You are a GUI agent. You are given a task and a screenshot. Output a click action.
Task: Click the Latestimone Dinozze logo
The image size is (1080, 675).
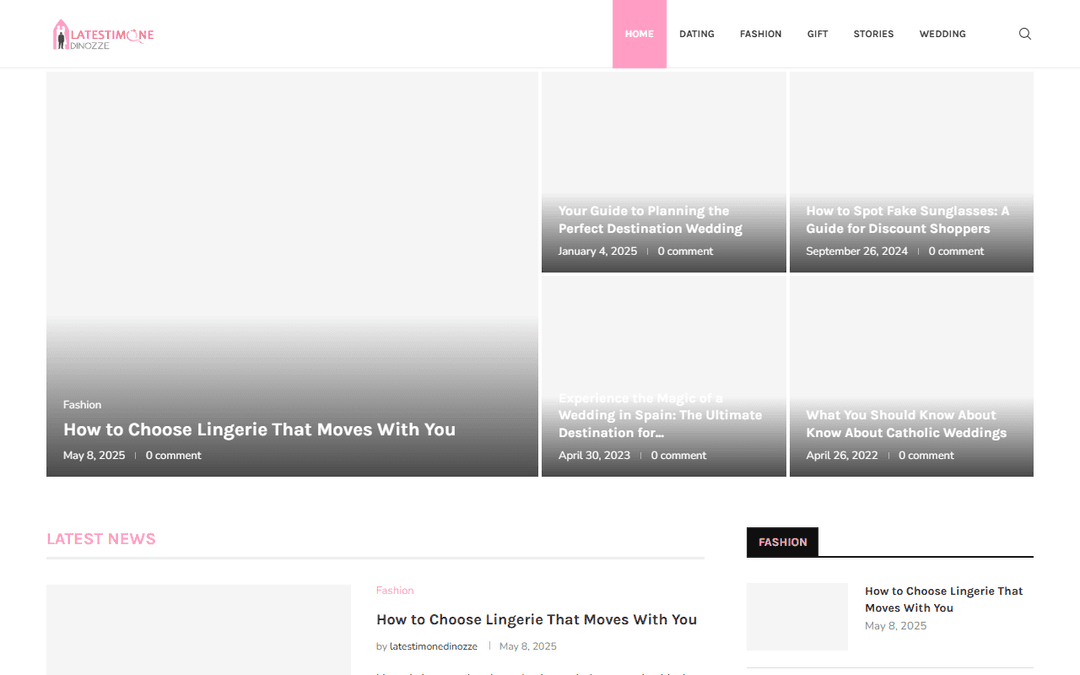coord(103,34)
